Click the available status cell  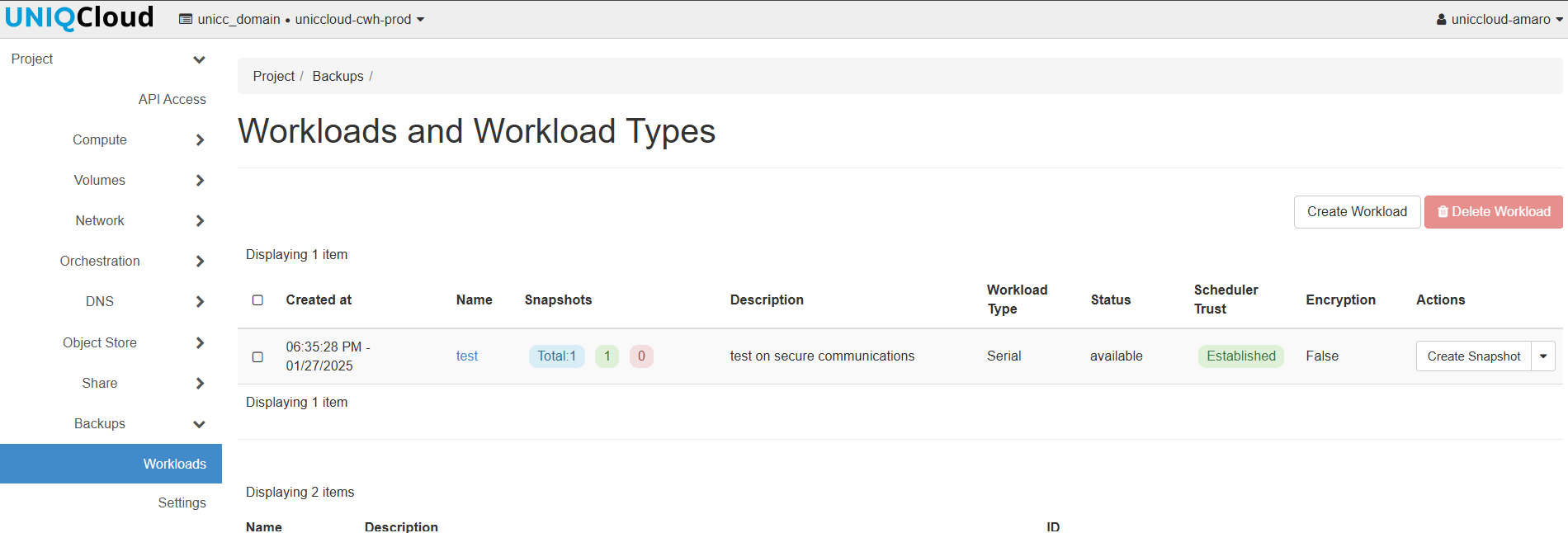[1116, 356]
